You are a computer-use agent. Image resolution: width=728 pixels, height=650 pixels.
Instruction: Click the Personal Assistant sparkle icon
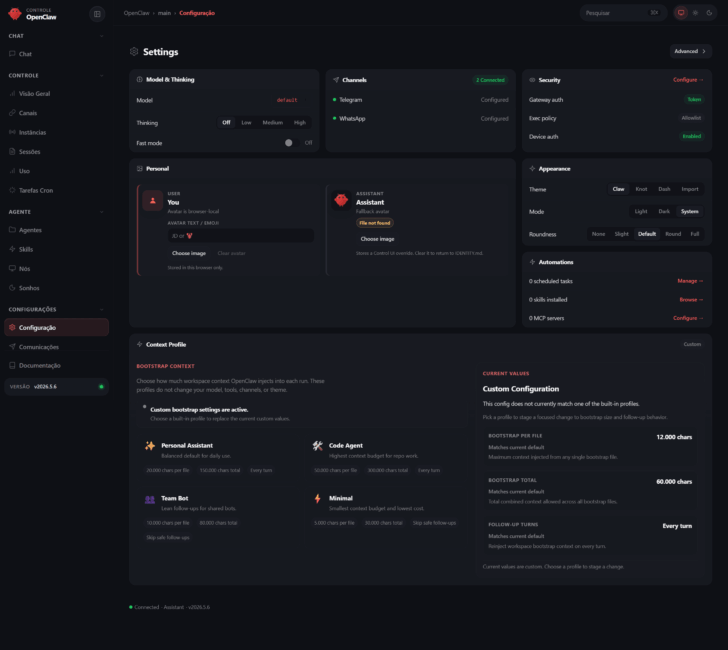(150, 446)
